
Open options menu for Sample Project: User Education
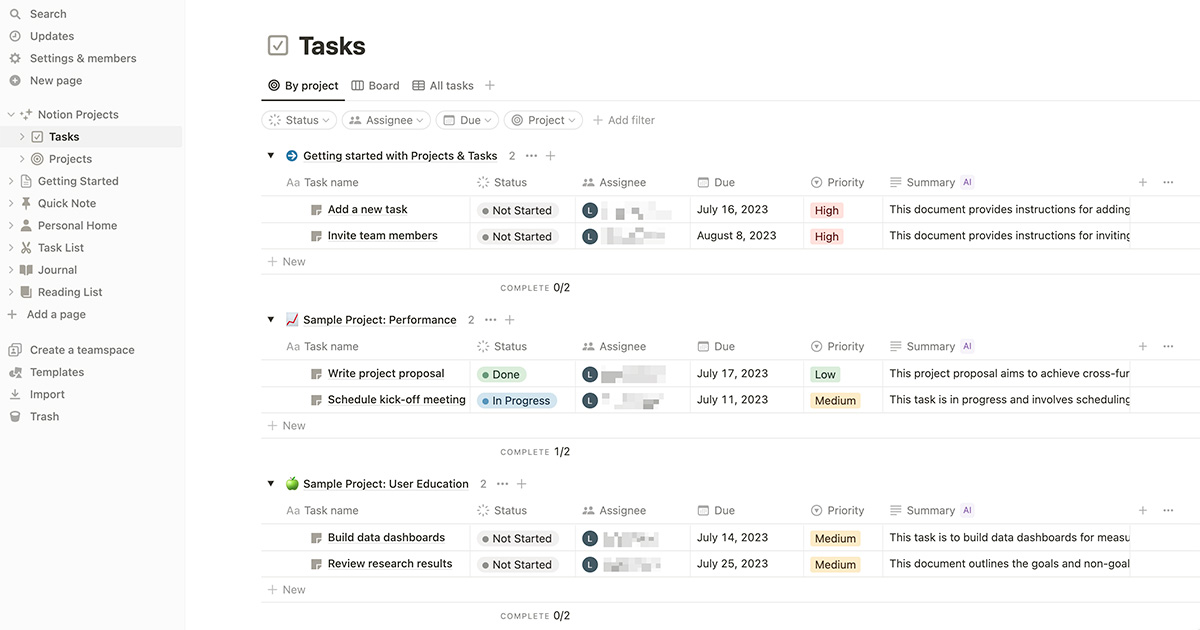502,484
